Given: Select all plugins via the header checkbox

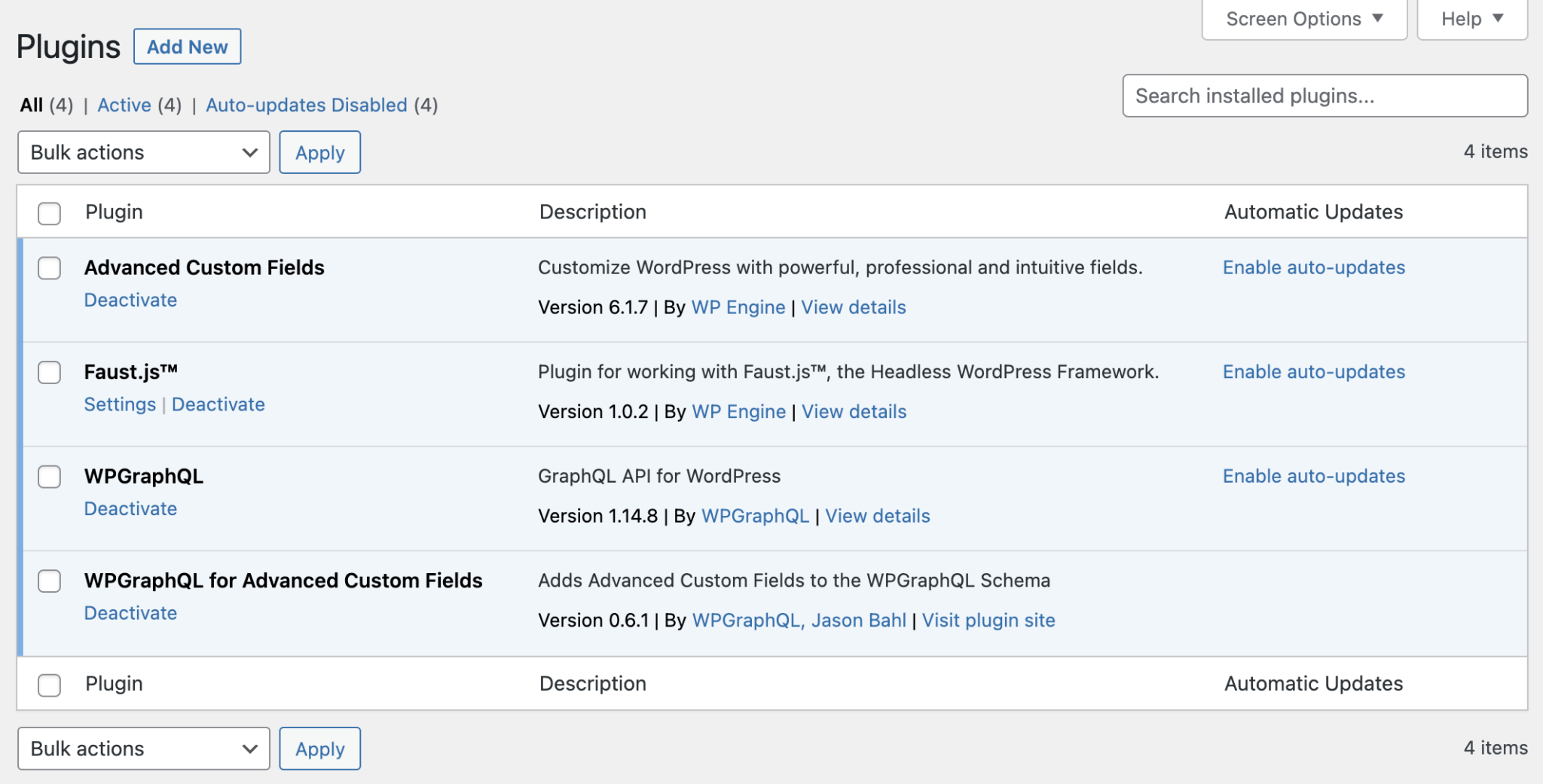Looking at the screenshot, I should [x=49, y=214].
